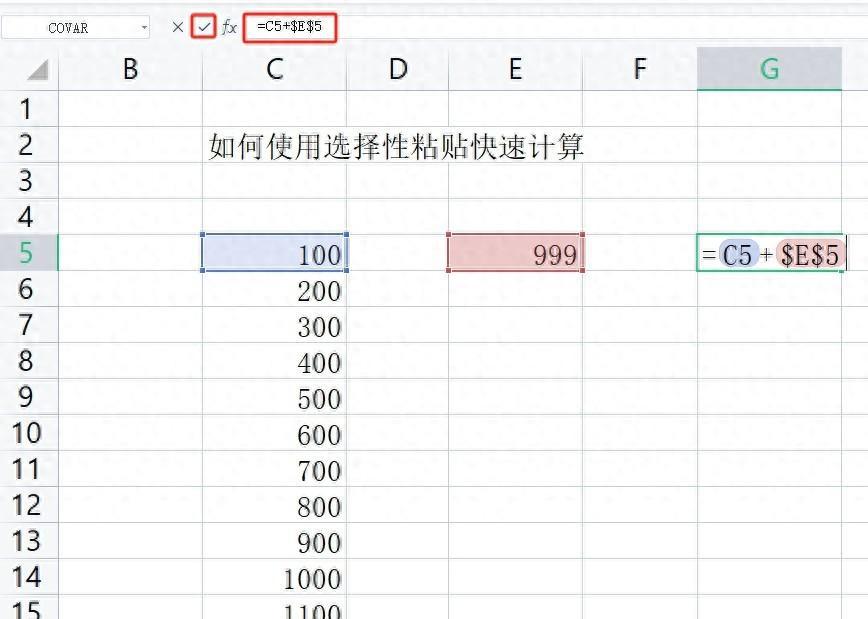Click cell C11 containing 700

275,468
